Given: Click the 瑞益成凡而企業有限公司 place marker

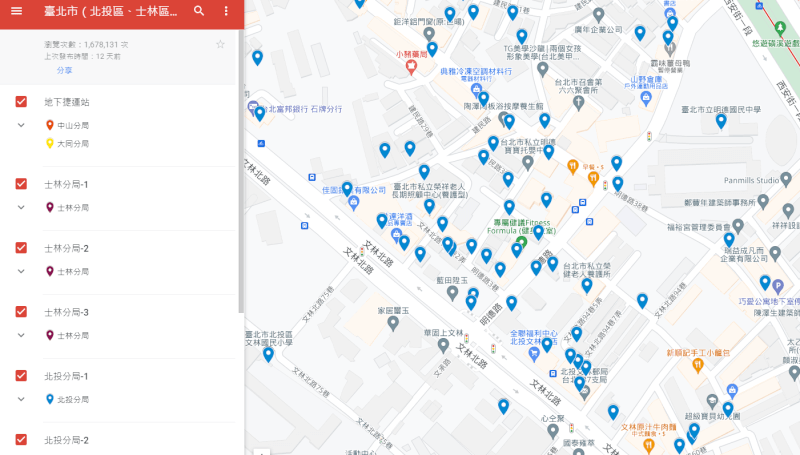Looking at the screenshot, I should (x=775, y=253).
